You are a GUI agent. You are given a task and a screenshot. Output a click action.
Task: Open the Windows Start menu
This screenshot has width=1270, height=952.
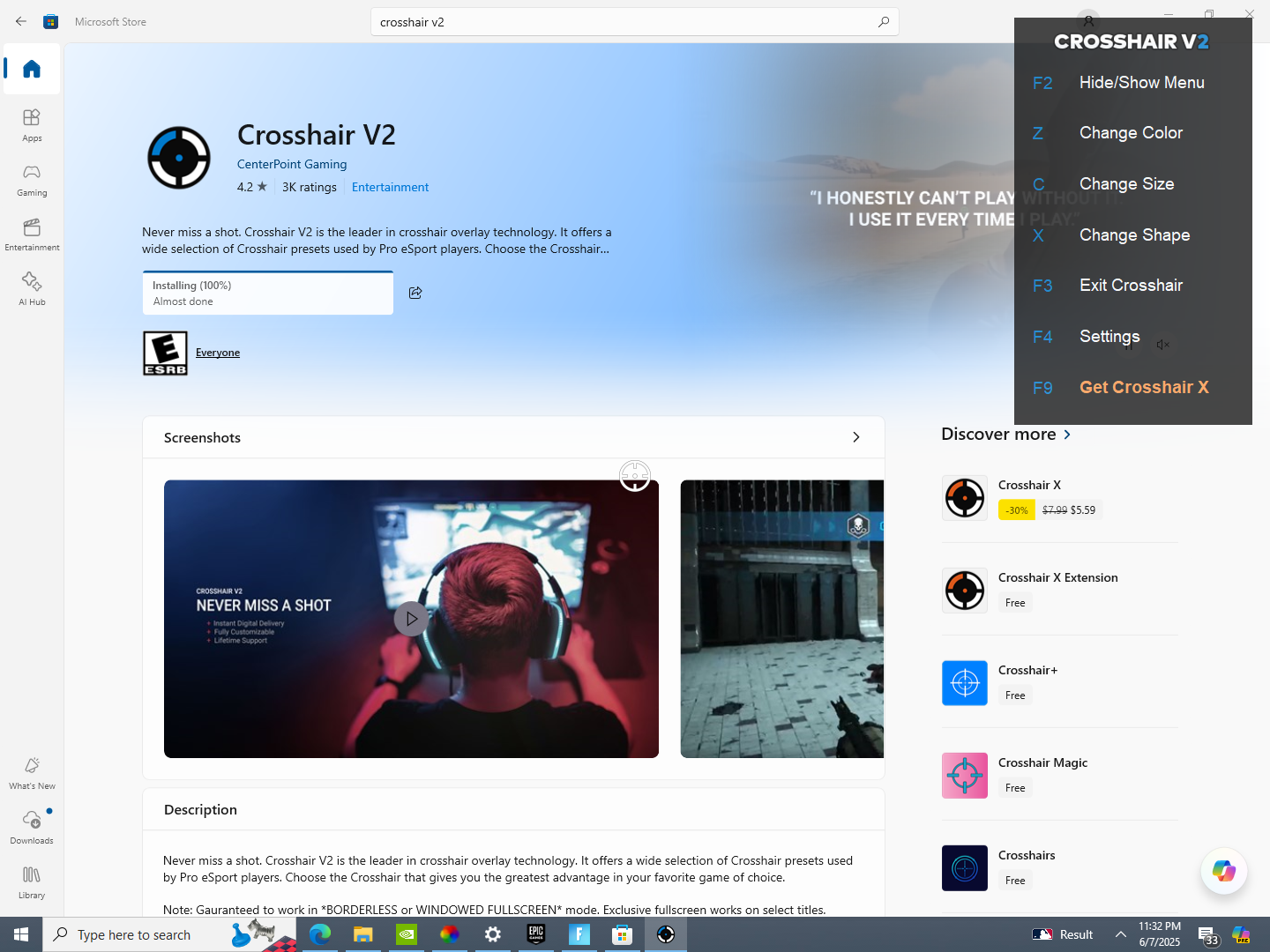pyautogui.click(x=21, y=934)
